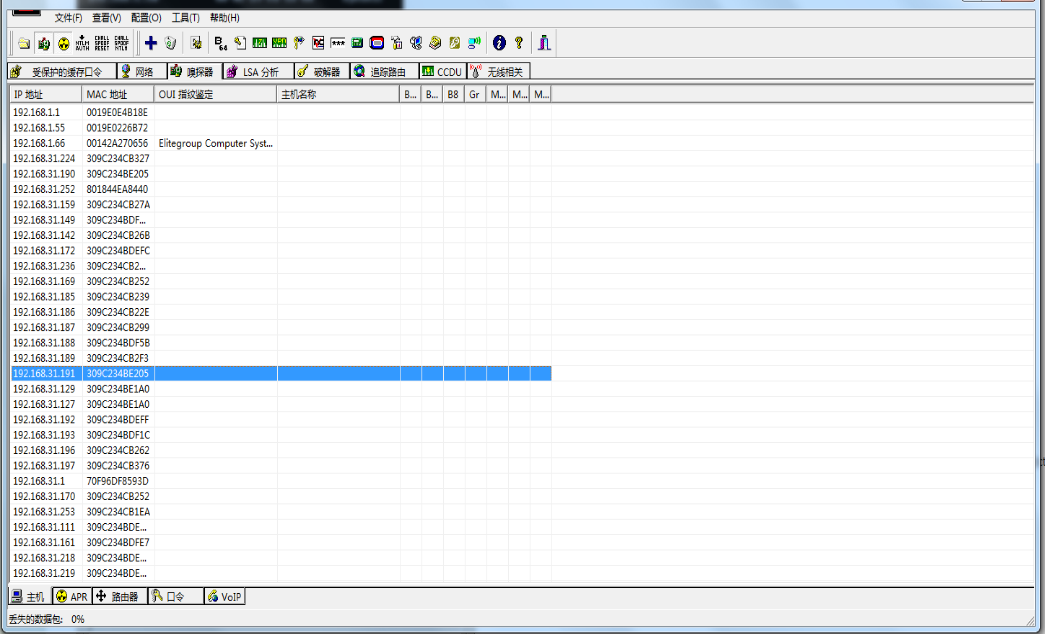Viewport: 1045px width, 634px height.
Task: Open the About info icon
Action: (499, 43)
